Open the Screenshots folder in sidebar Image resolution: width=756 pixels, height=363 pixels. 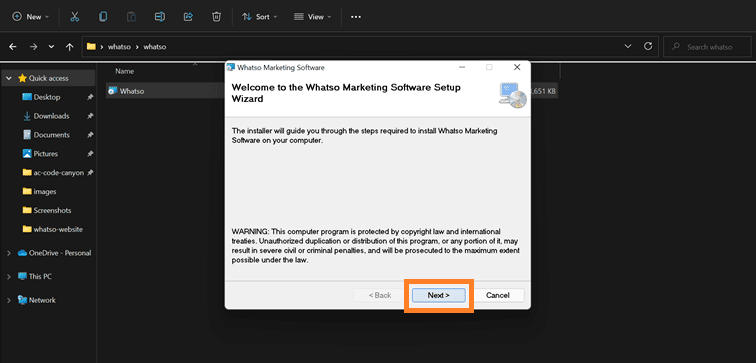point(52,210)
